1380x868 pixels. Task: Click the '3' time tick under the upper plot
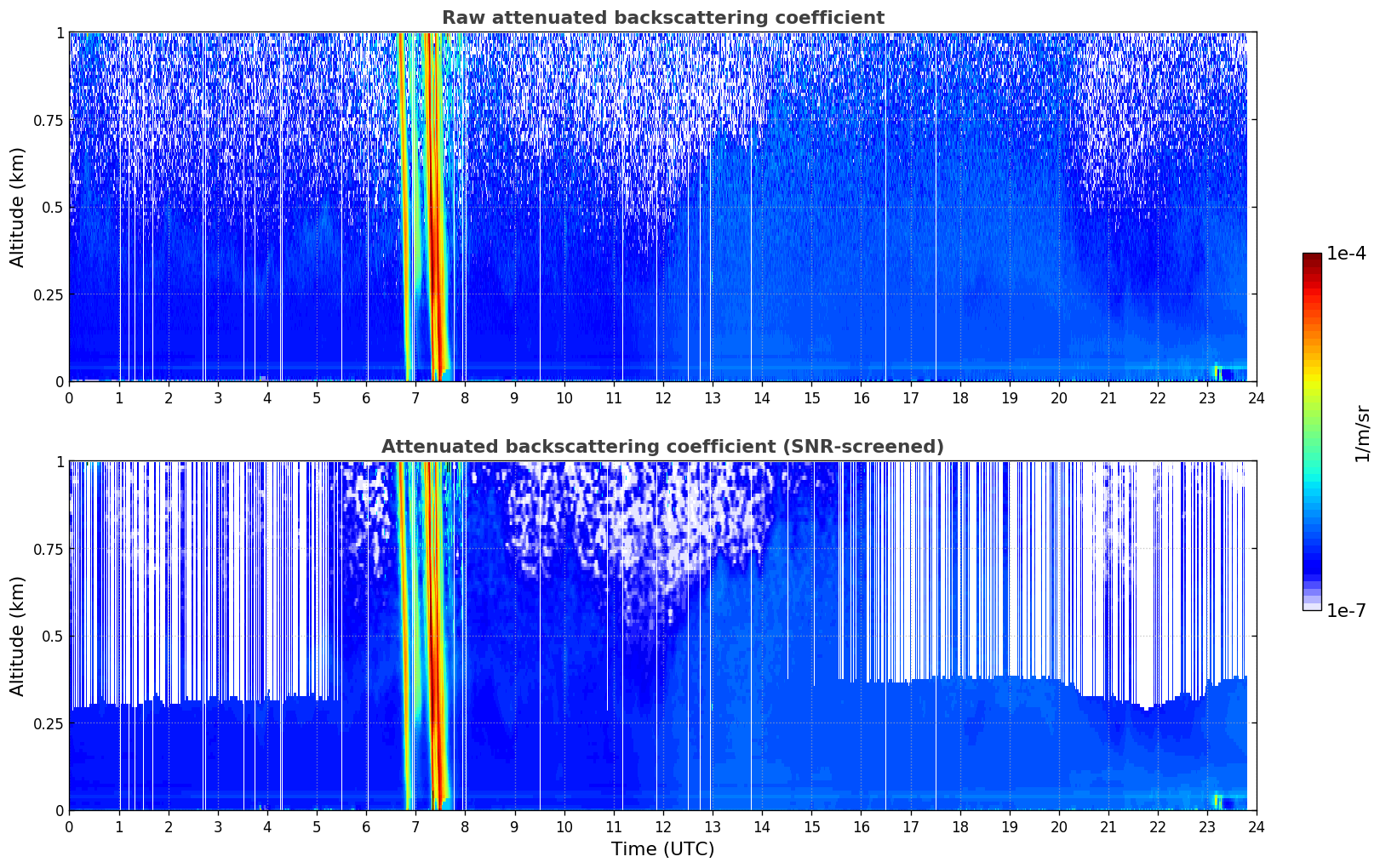(x=218, y=398)
